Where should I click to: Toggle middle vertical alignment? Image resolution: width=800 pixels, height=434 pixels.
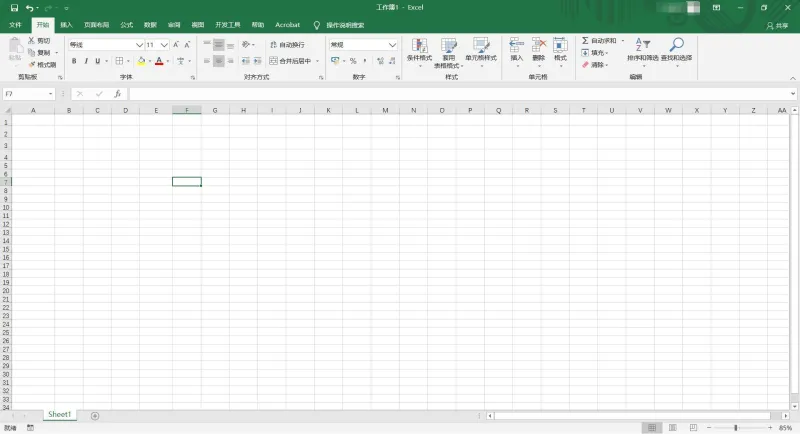(x=218, y=45)
